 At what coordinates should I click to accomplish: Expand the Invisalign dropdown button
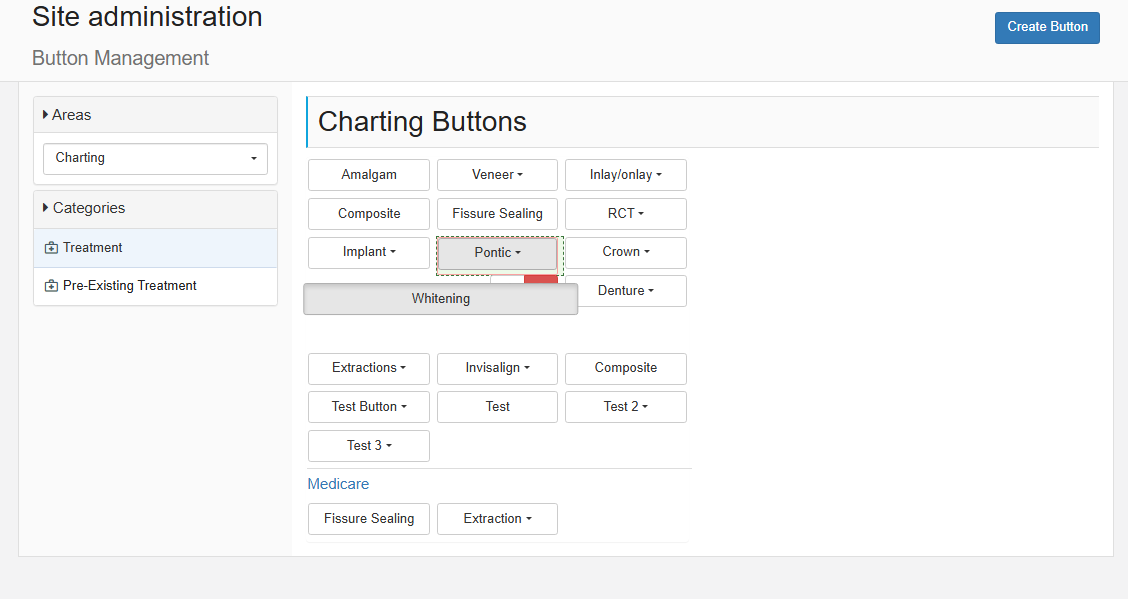pyautogui.click(x=497, y=368)
